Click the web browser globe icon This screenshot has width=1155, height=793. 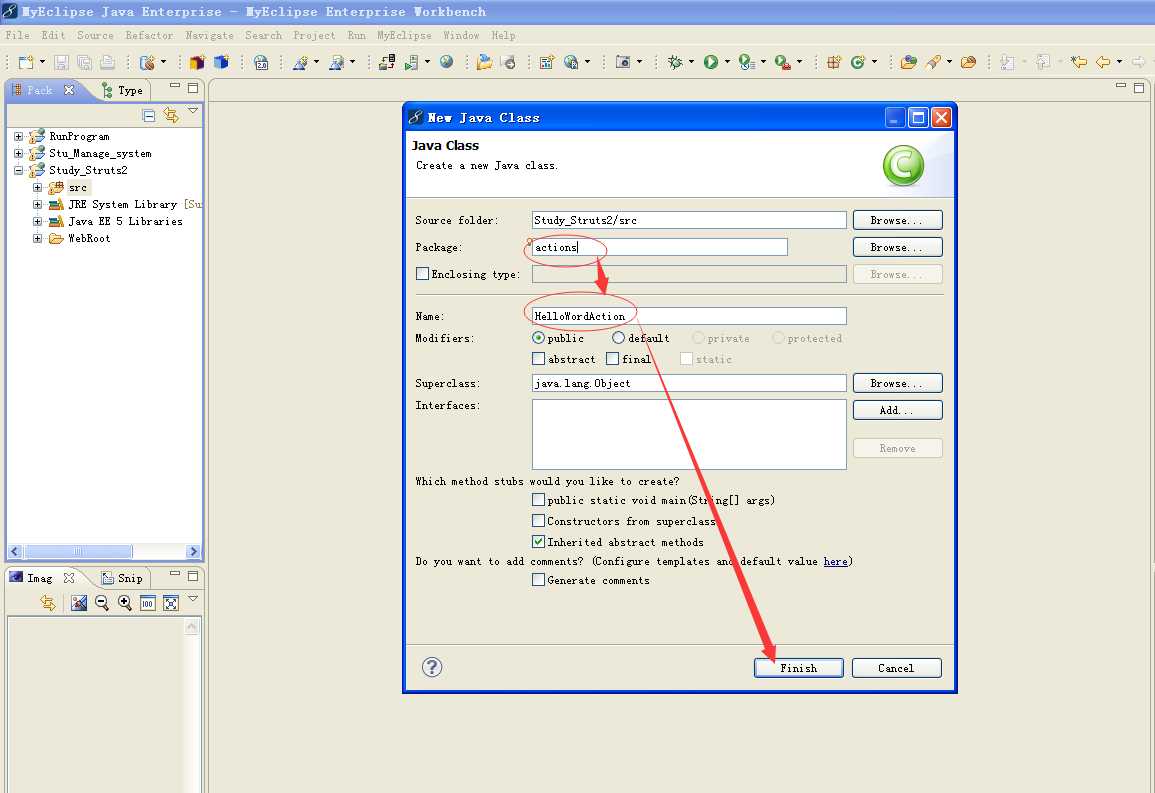coord(446,63)
